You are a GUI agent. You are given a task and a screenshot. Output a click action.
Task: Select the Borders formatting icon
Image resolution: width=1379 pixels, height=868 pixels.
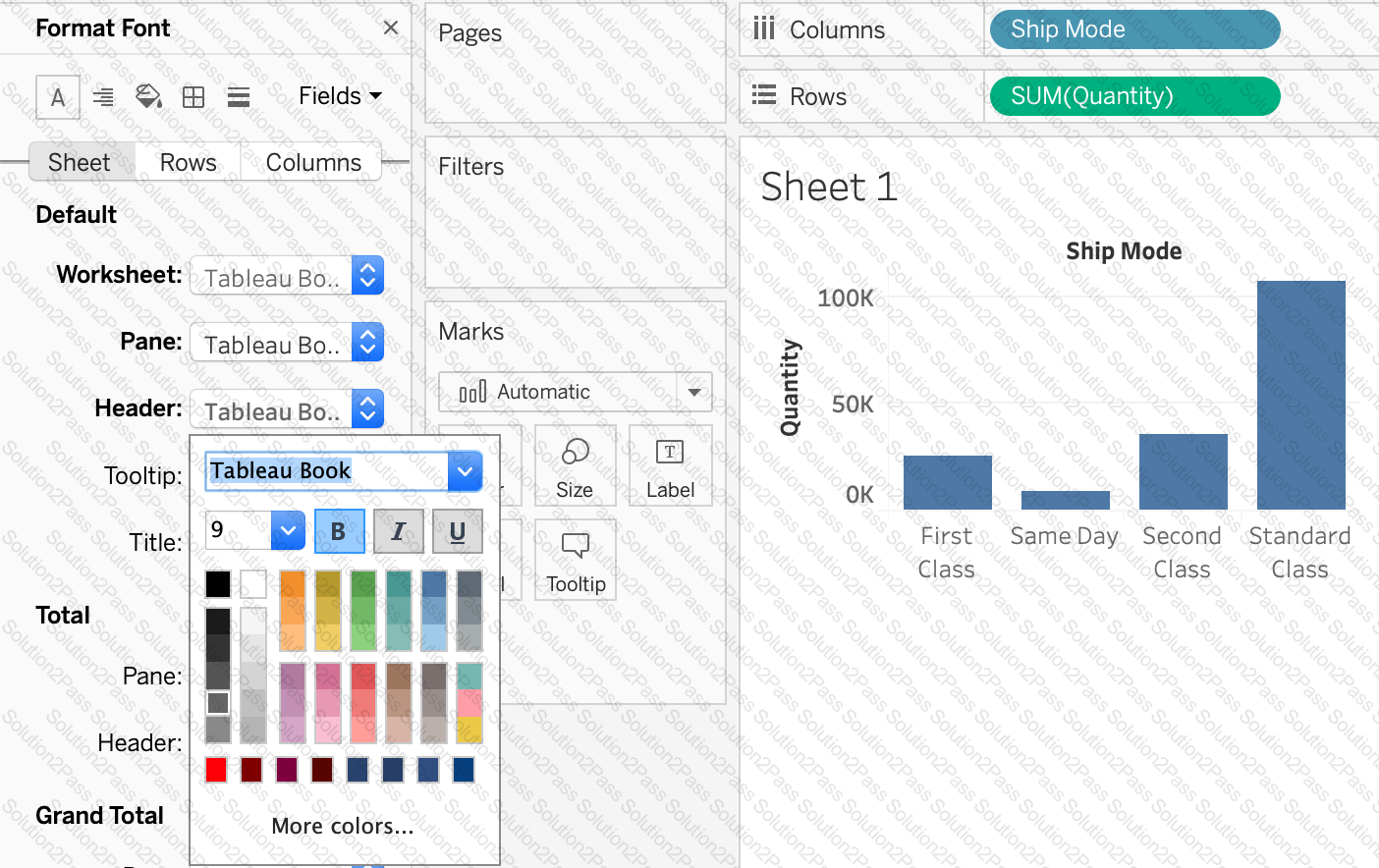click(193, 96)
